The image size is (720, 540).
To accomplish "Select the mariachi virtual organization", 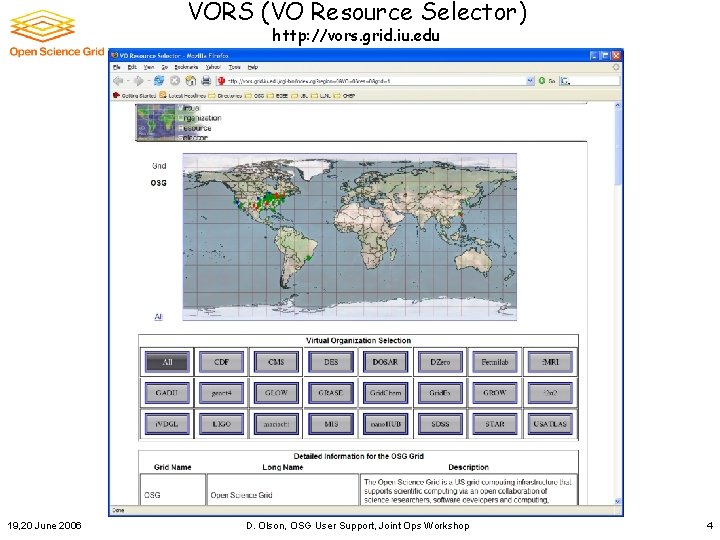I will pos(276,424).
